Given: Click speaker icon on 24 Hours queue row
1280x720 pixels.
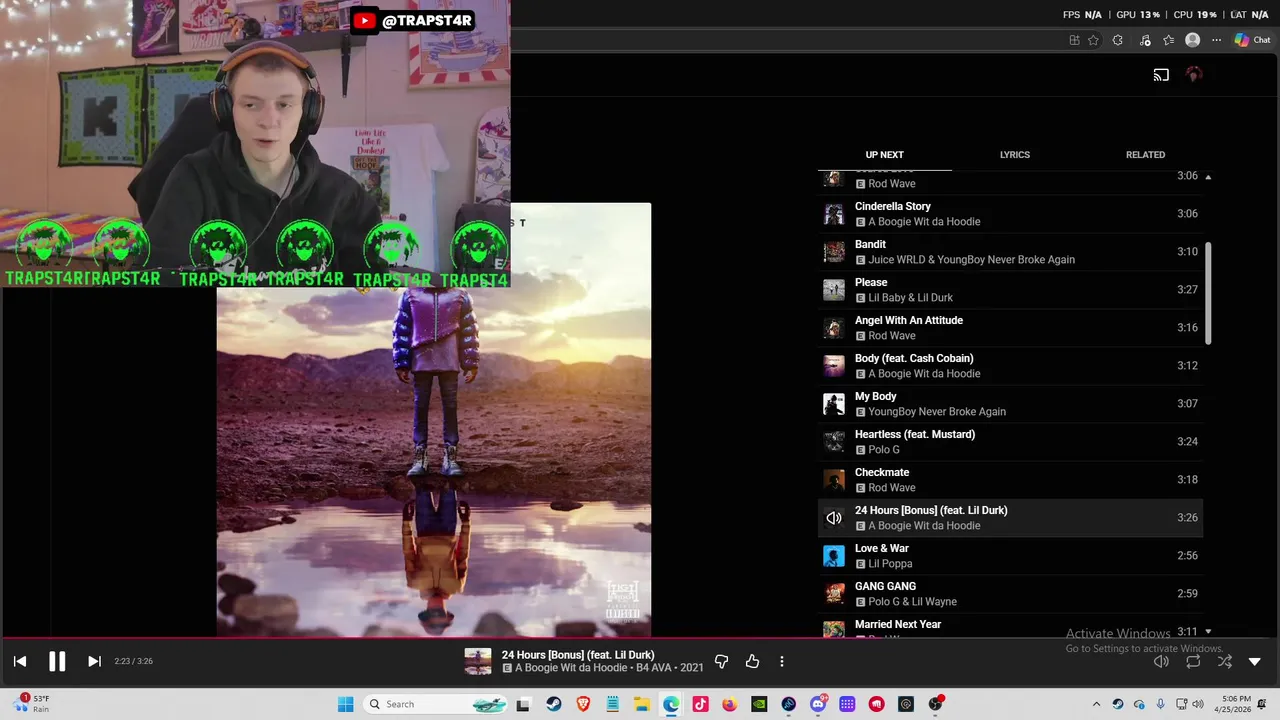Looking at the screenshot, I should (834, 518).
